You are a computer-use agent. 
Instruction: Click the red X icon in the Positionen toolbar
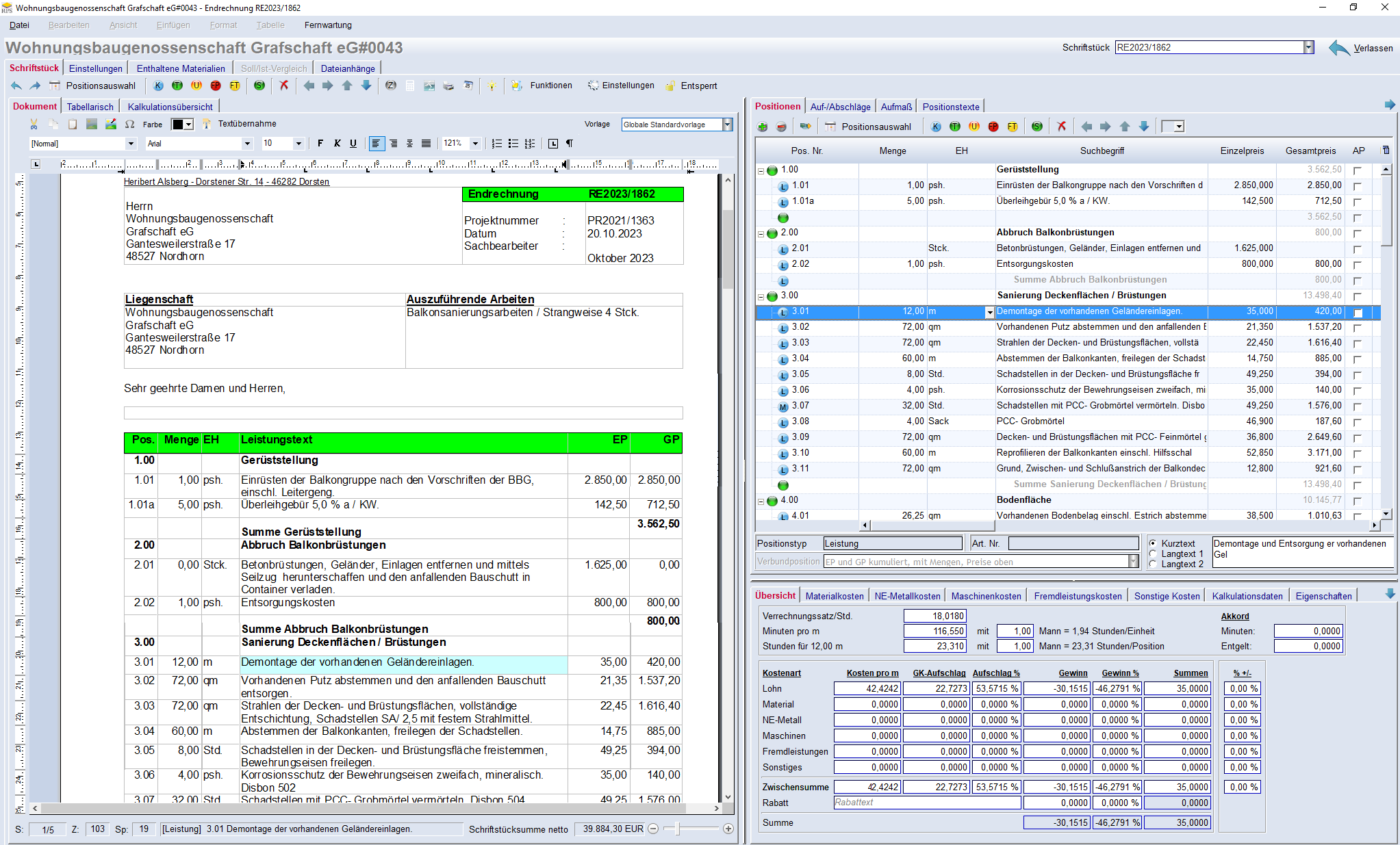(x=1062, y=127)
